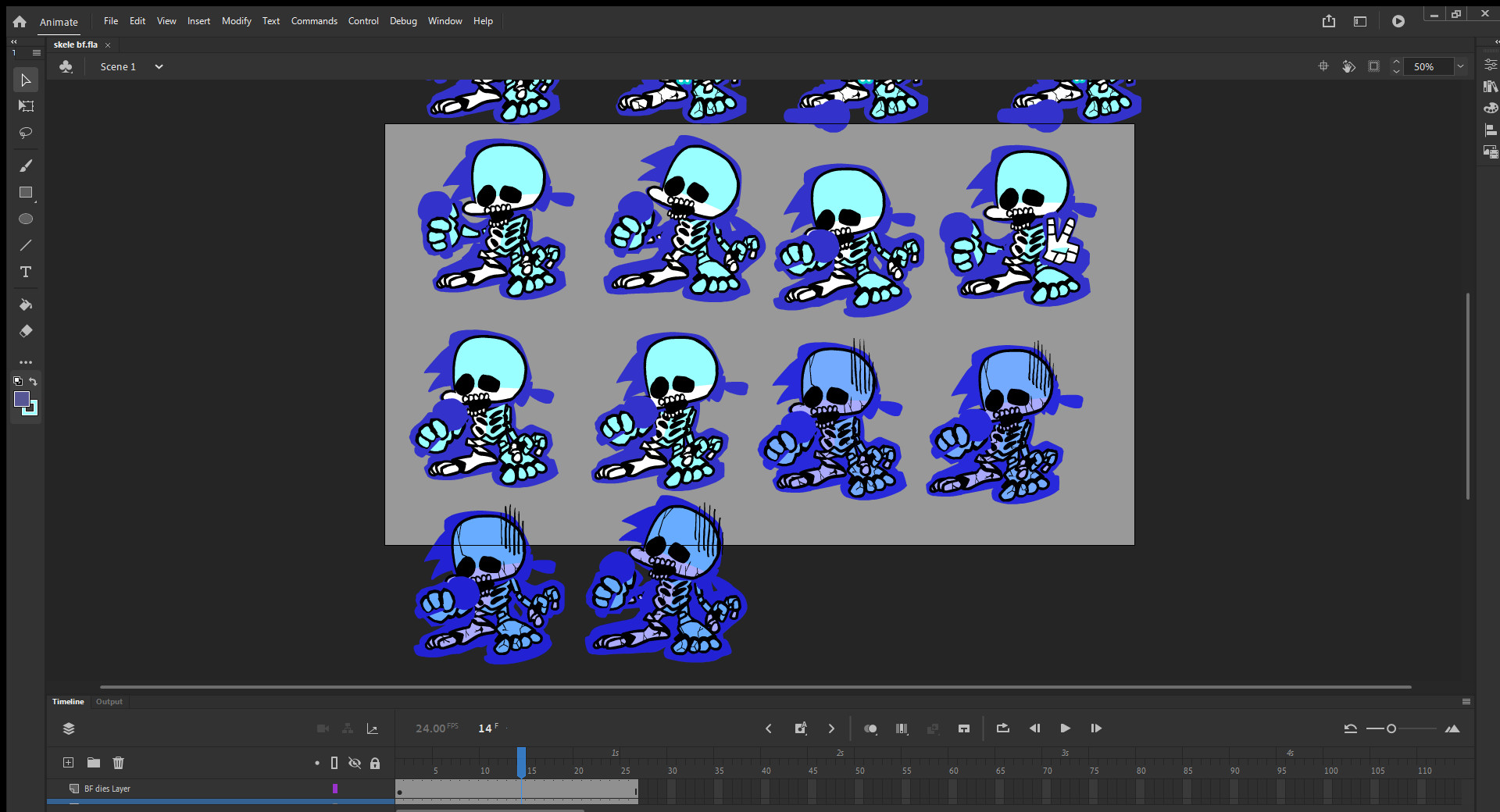Toggle Onion Skin in timeline
This screenshot has width=1500, height=812.
click(x=870, y=728)
